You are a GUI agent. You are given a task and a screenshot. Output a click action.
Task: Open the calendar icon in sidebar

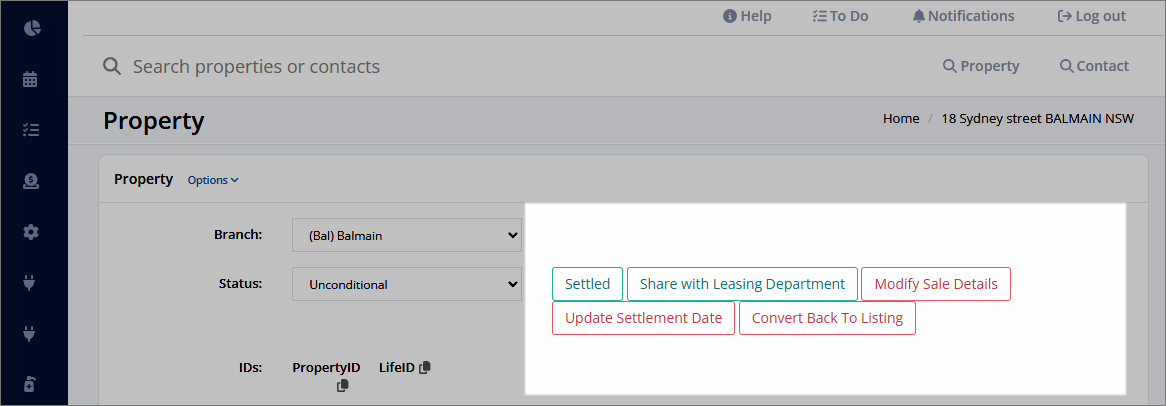point(30,80)
